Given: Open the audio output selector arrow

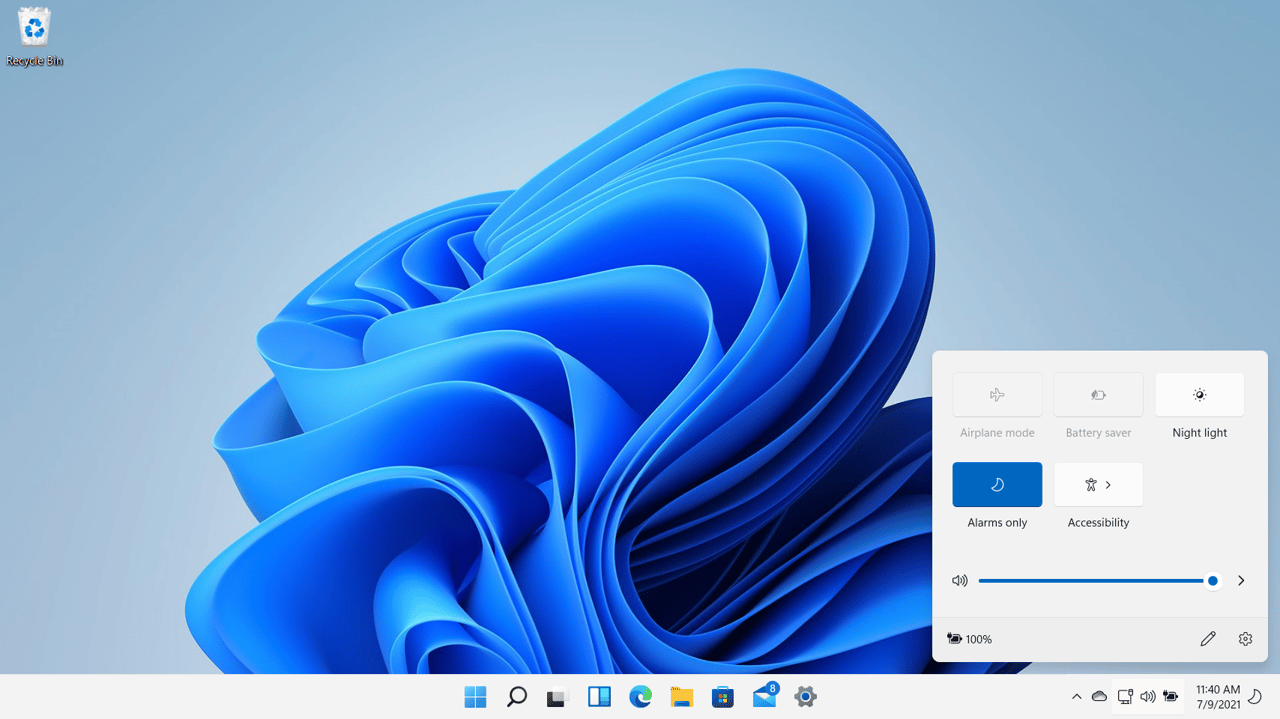Looking at the screenshot, I should pos(1241,580).
